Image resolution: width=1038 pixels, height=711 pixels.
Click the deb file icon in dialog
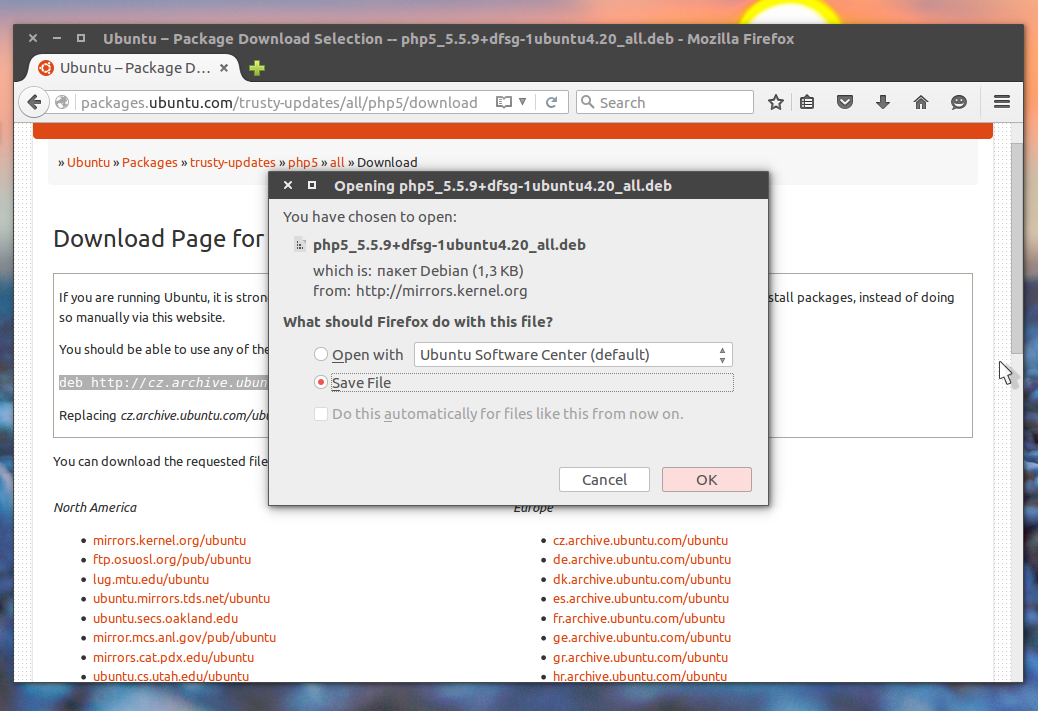(x=300, y=245)
